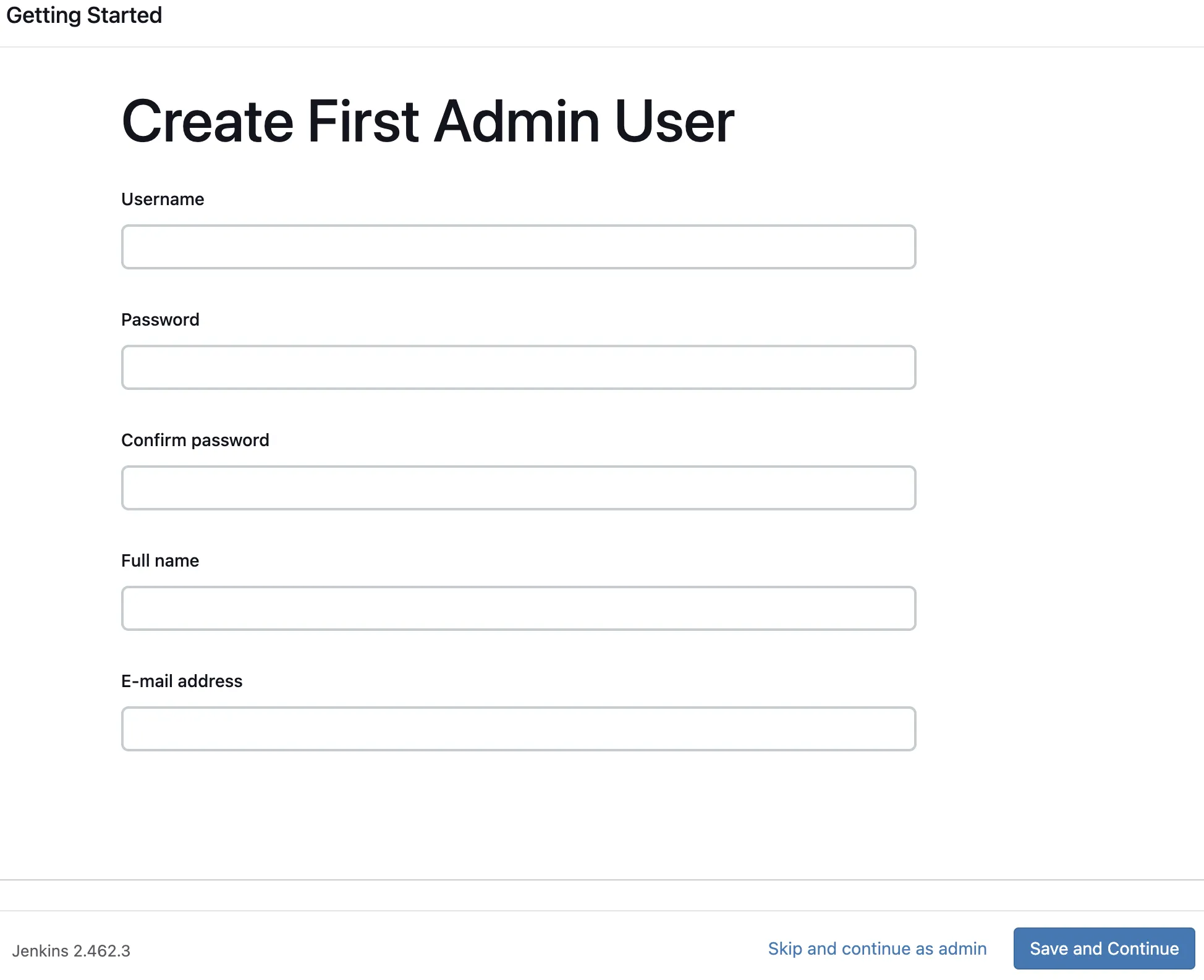Screen dimensions: 1204x980
Task: Select the Confirm password entry box
Action: (x=518, y=488)
